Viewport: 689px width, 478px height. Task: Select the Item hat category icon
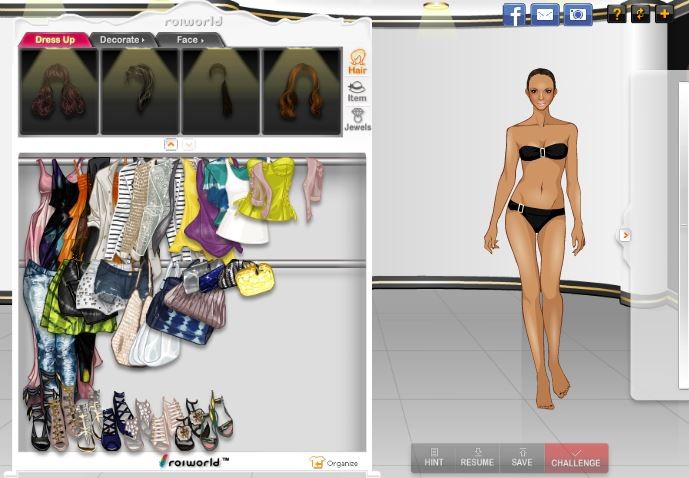357,92
